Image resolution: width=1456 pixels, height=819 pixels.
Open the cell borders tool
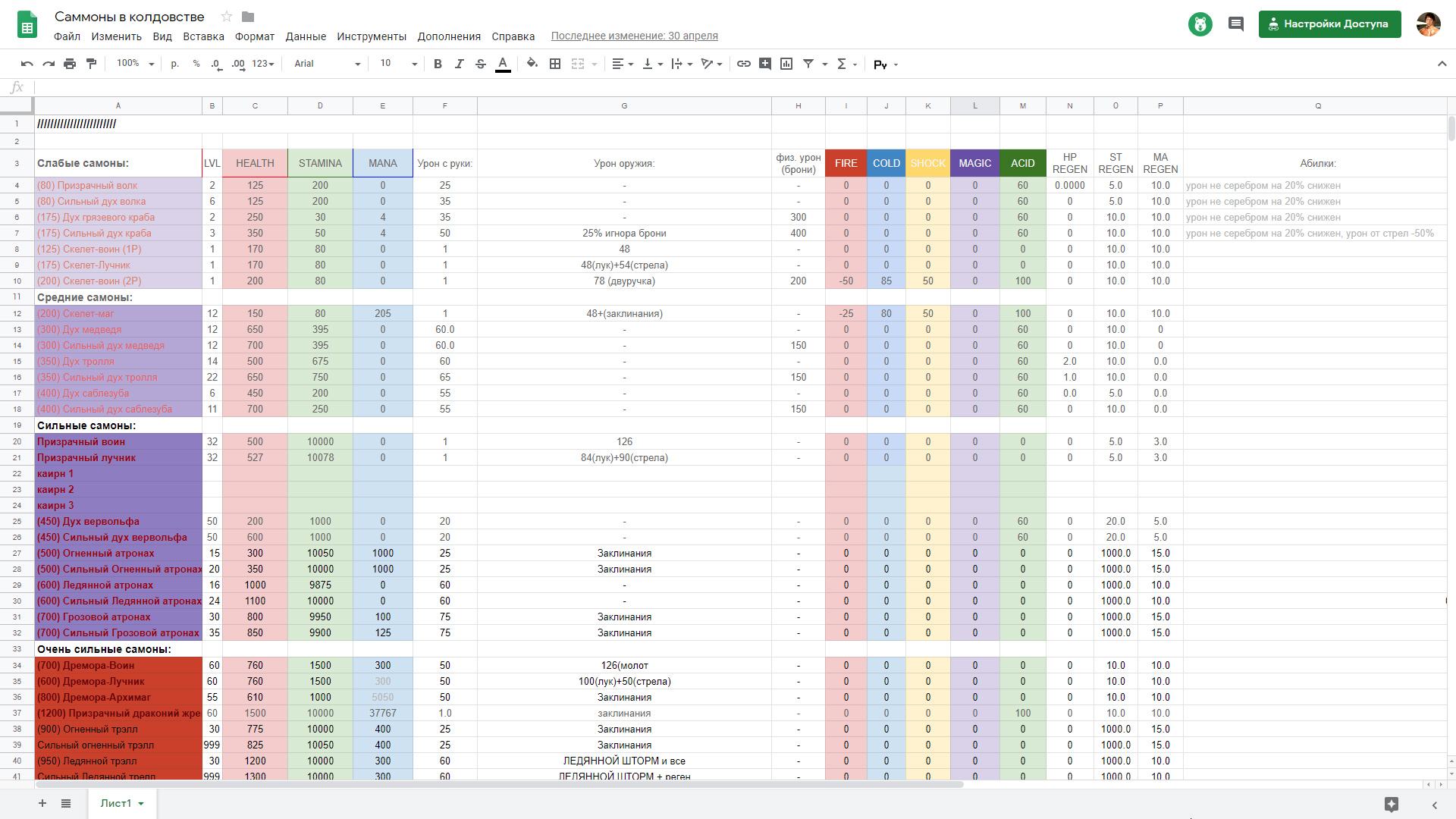(555, 64)
